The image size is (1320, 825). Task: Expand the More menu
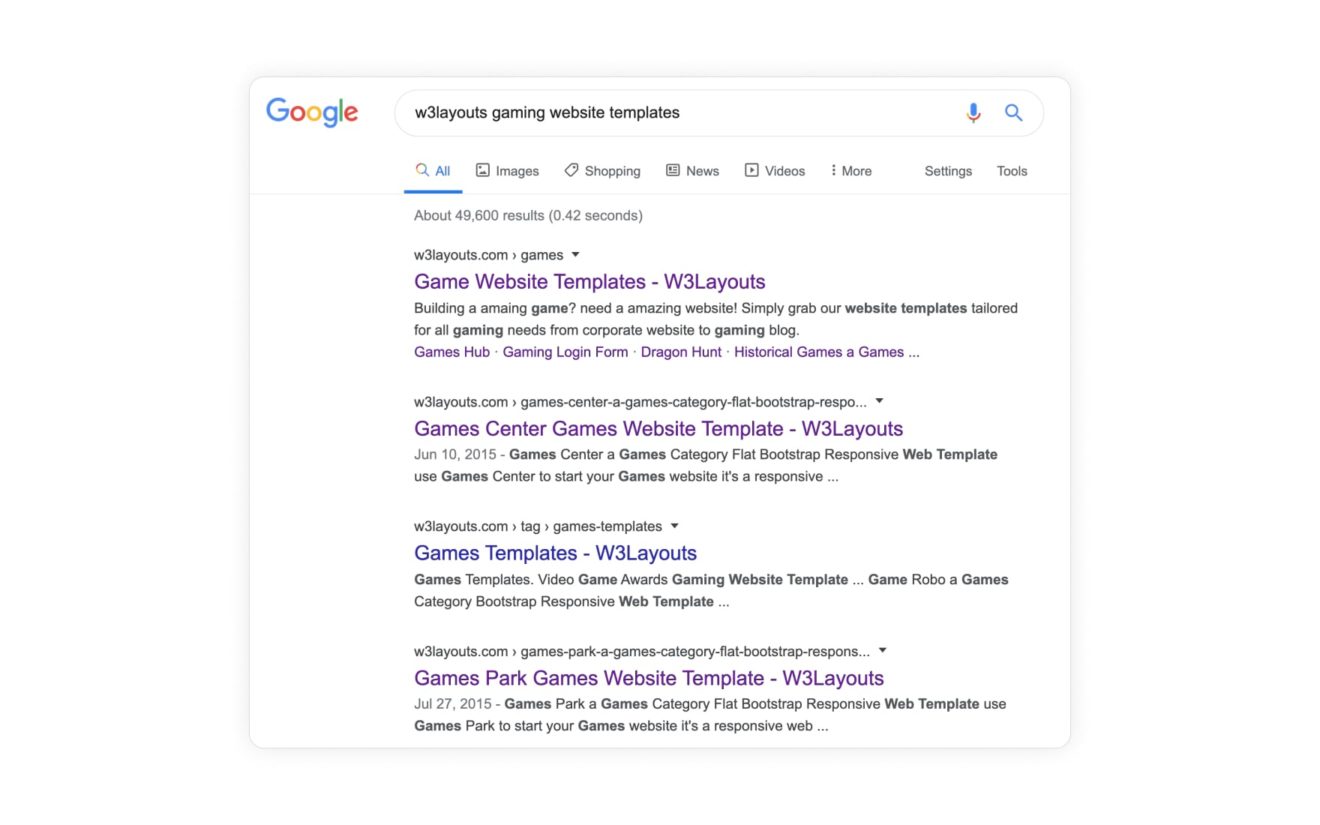click(851, 171)
